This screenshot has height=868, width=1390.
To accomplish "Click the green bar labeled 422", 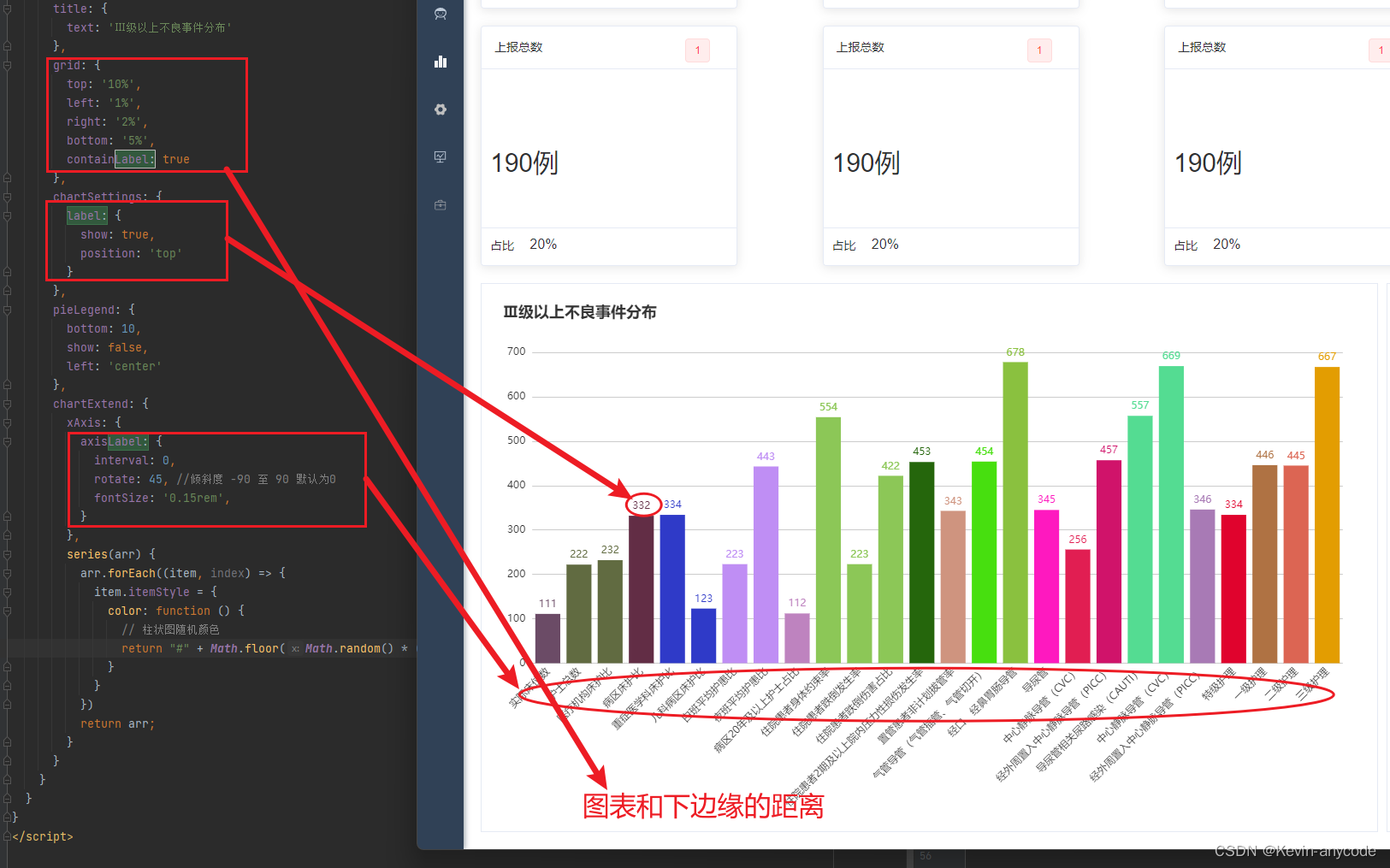I will [890, 569].
